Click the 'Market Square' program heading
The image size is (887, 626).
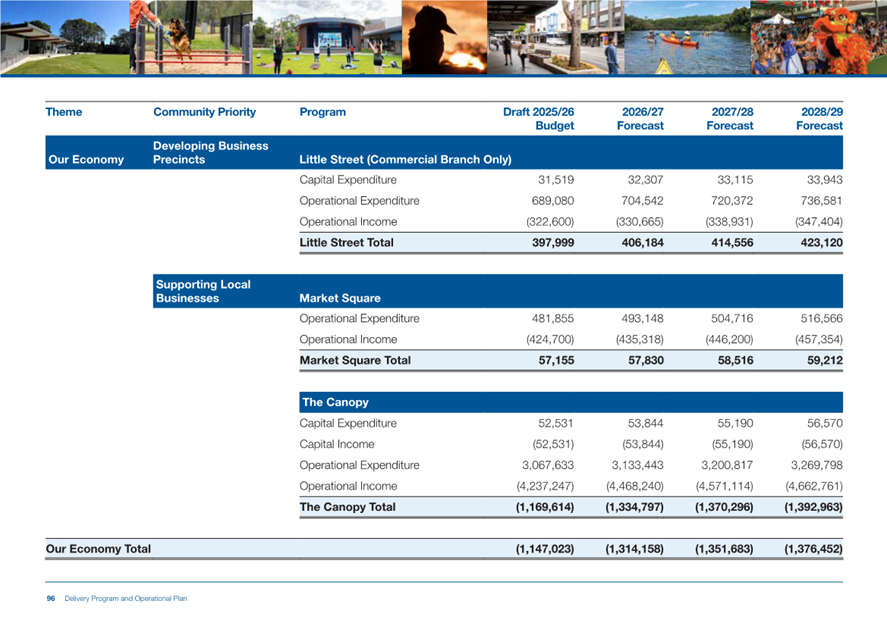[340, 298]
